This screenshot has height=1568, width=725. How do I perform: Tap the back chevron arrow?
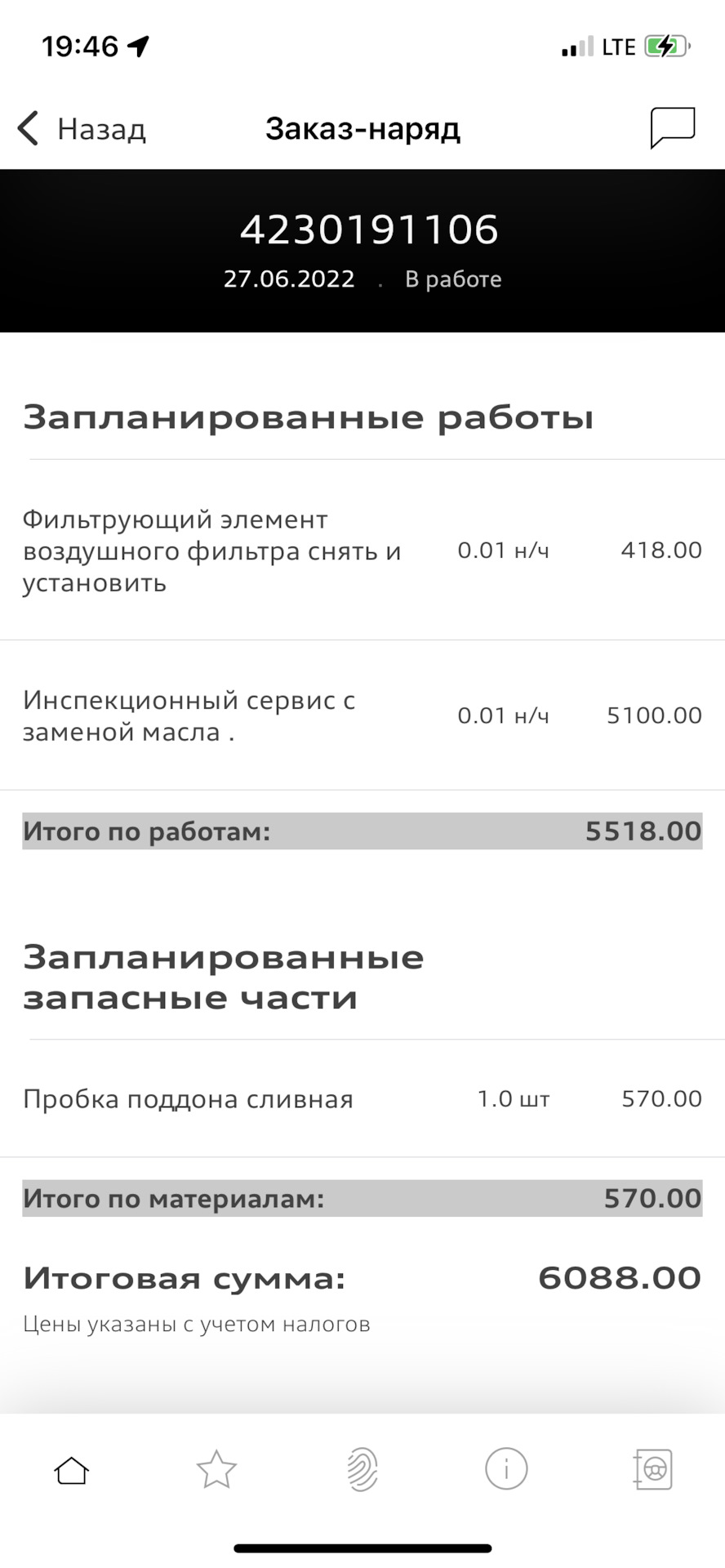click(29, 129)
